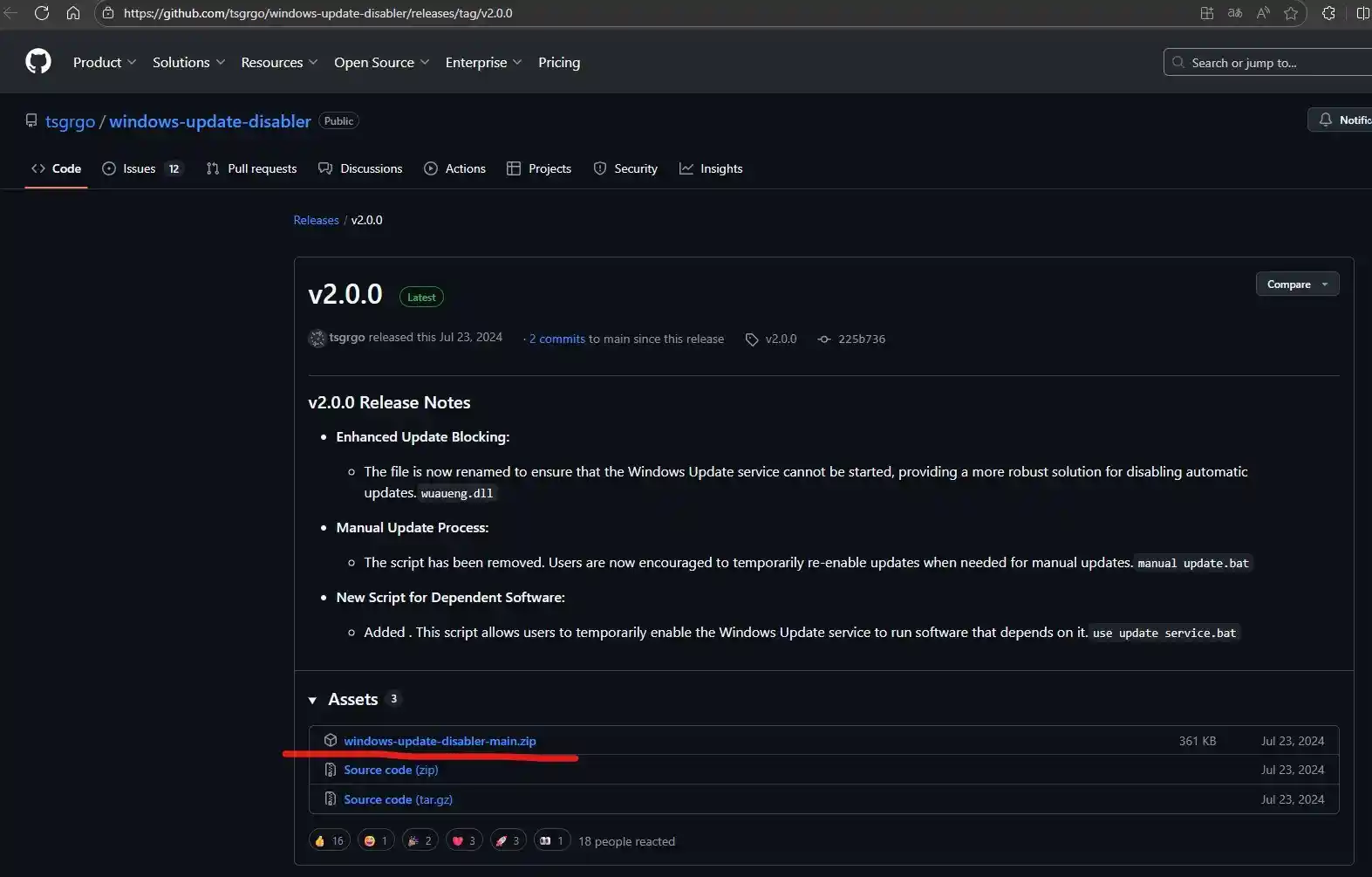
Task: Collapse the Assets section
Action: pyautogui.click(x=313, y=700)
